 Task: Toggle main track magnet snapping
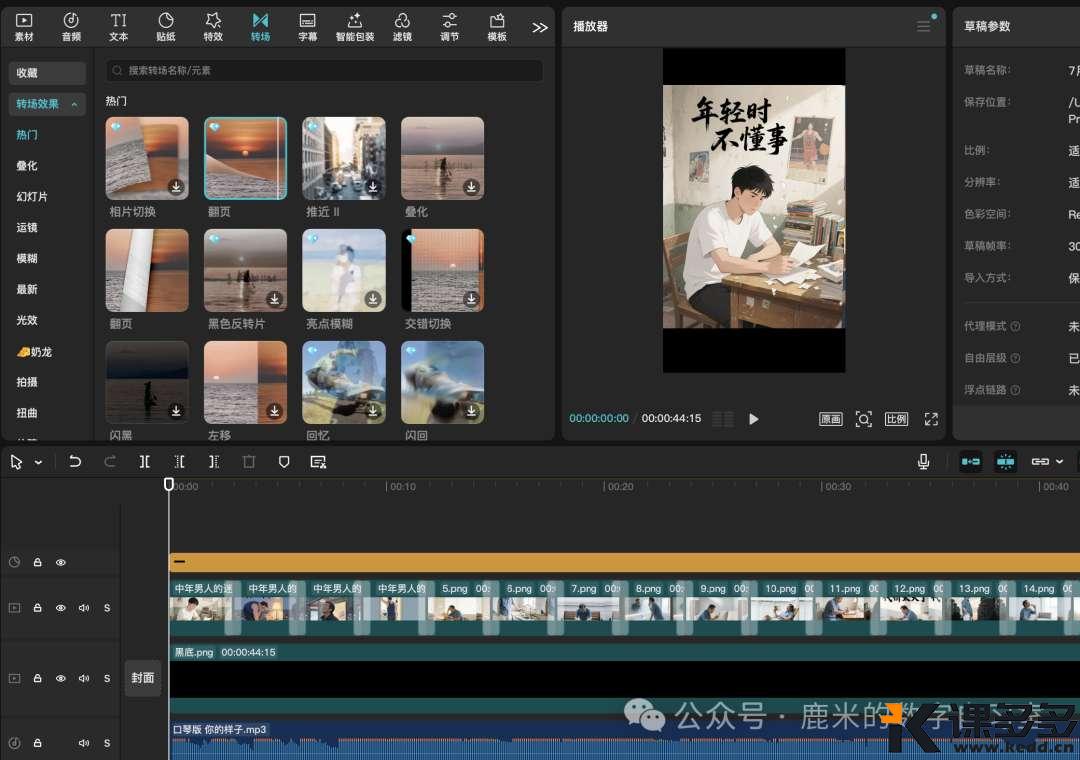click(970, 462)
